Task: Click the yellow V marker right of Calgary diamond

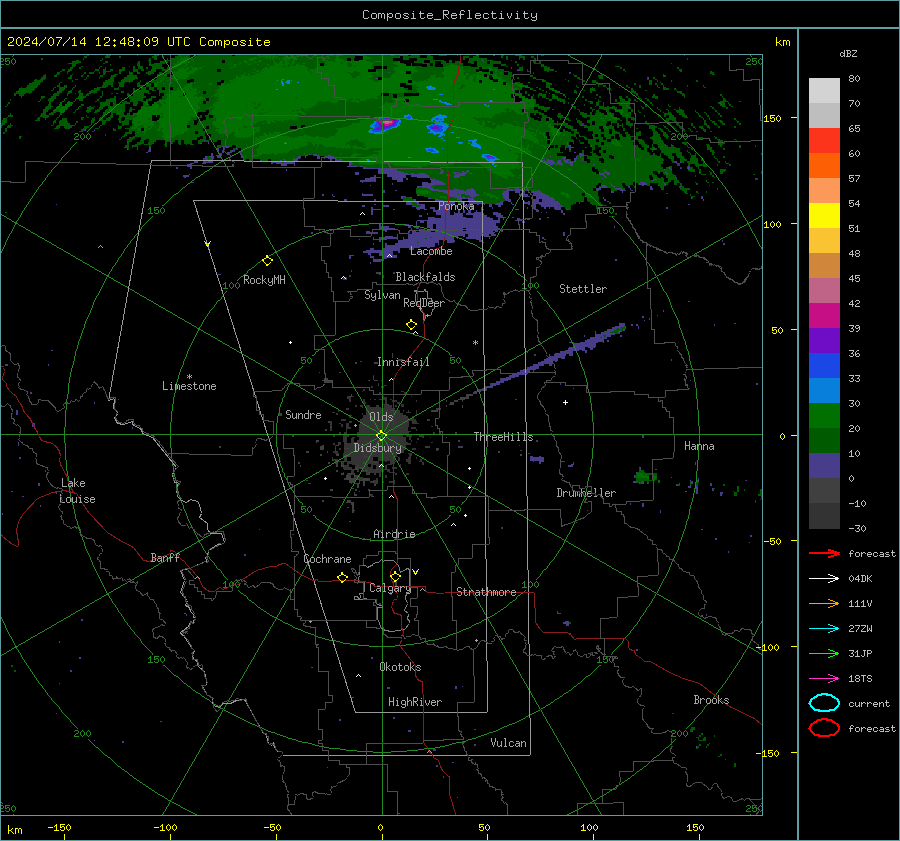Action: (x=416, y=572)
